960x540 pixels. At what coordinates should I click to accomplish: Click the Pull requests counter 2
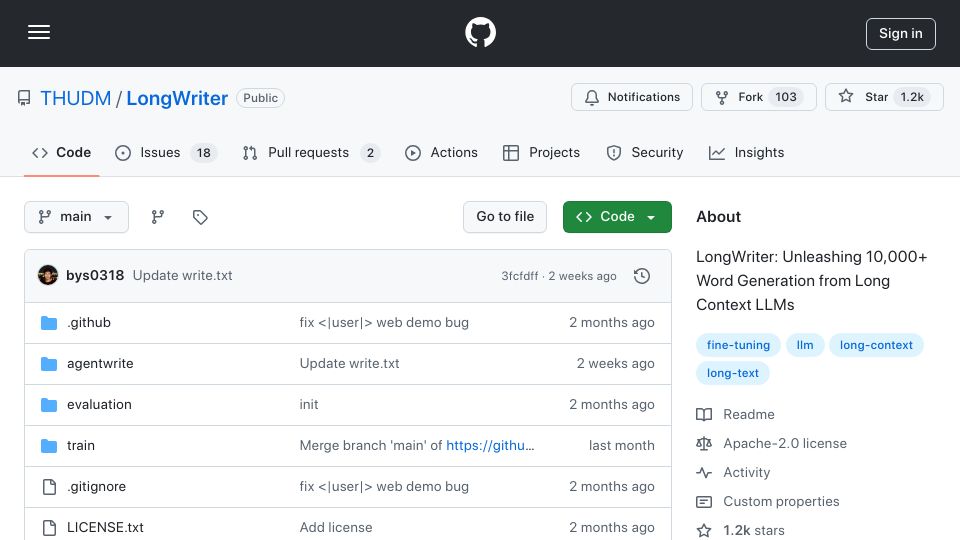[370, 152]
